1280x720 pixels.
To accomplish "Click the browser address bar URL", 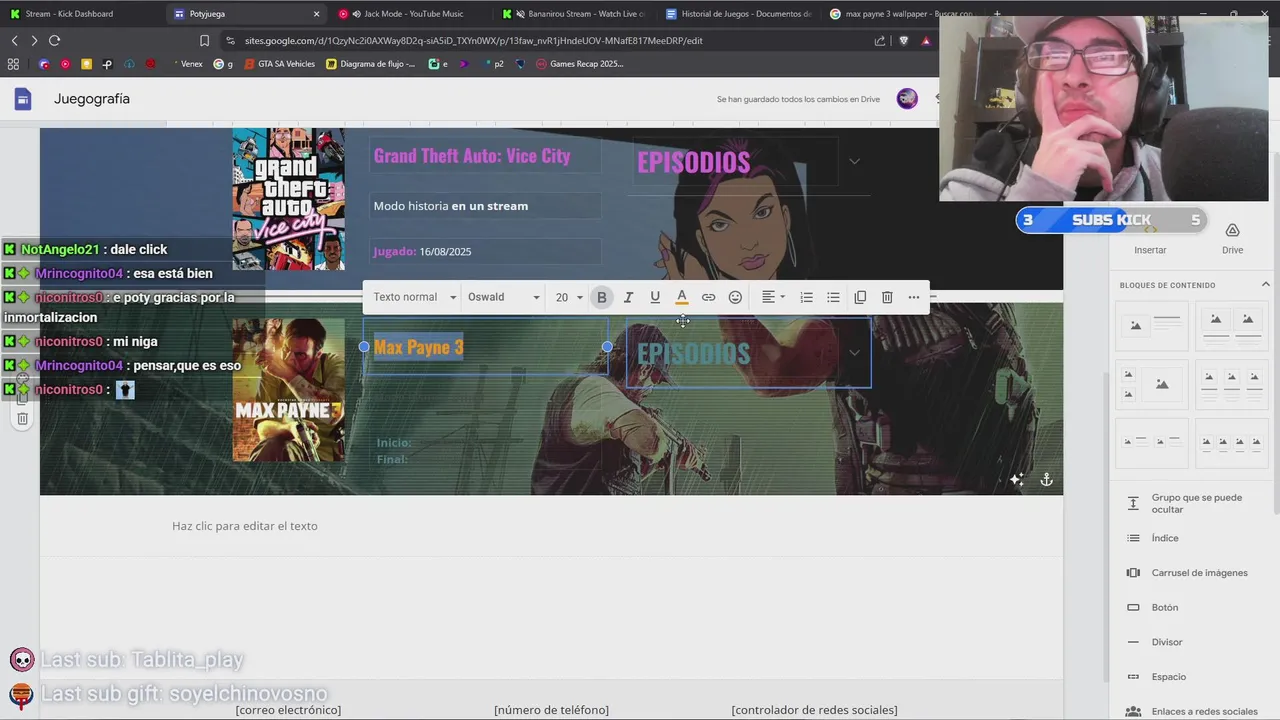I will [473, 41].
